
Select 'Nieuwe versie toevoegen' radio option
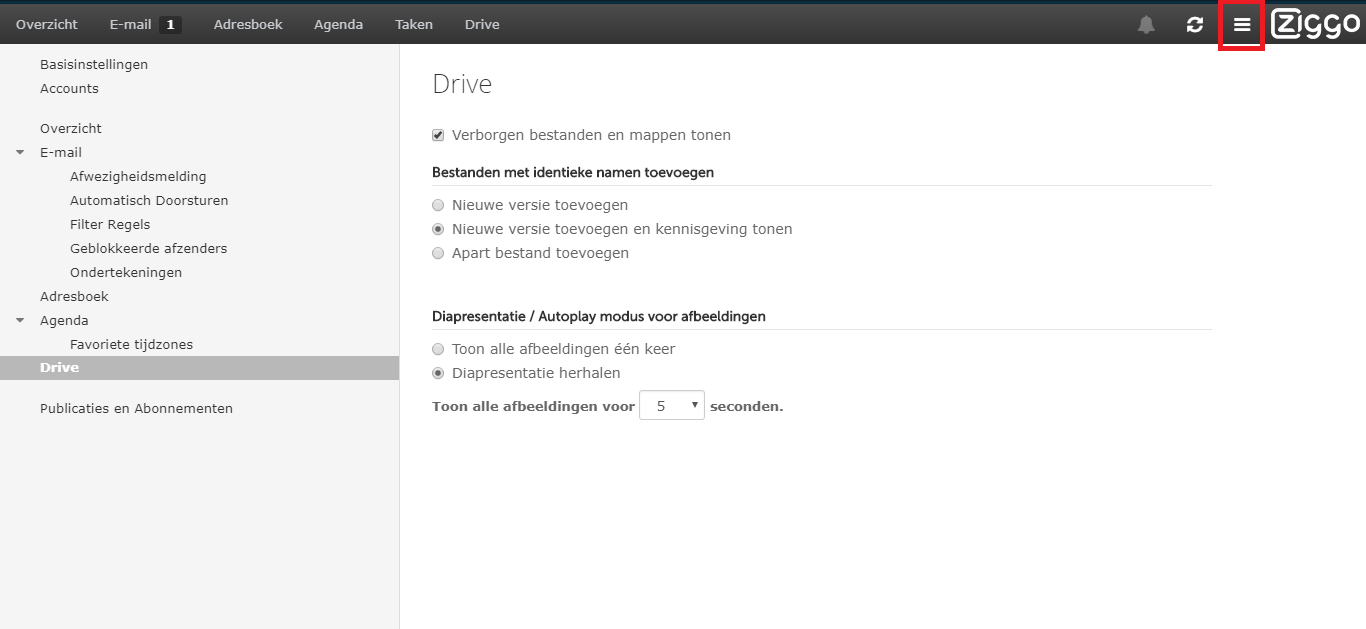coord(438,205)
